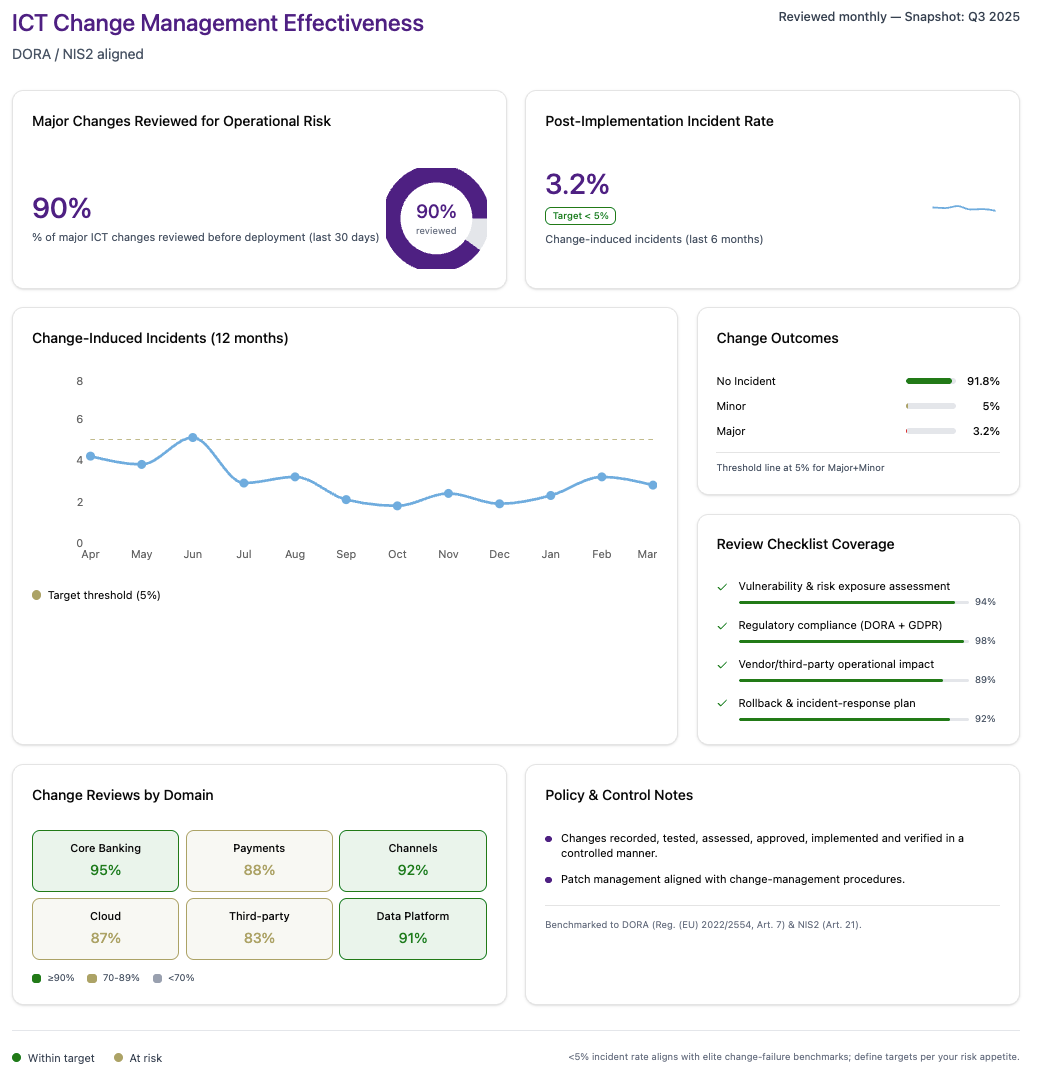
Task: Click the Change-induced incidents (last 6 months) caption
Action: pos(654,239)
